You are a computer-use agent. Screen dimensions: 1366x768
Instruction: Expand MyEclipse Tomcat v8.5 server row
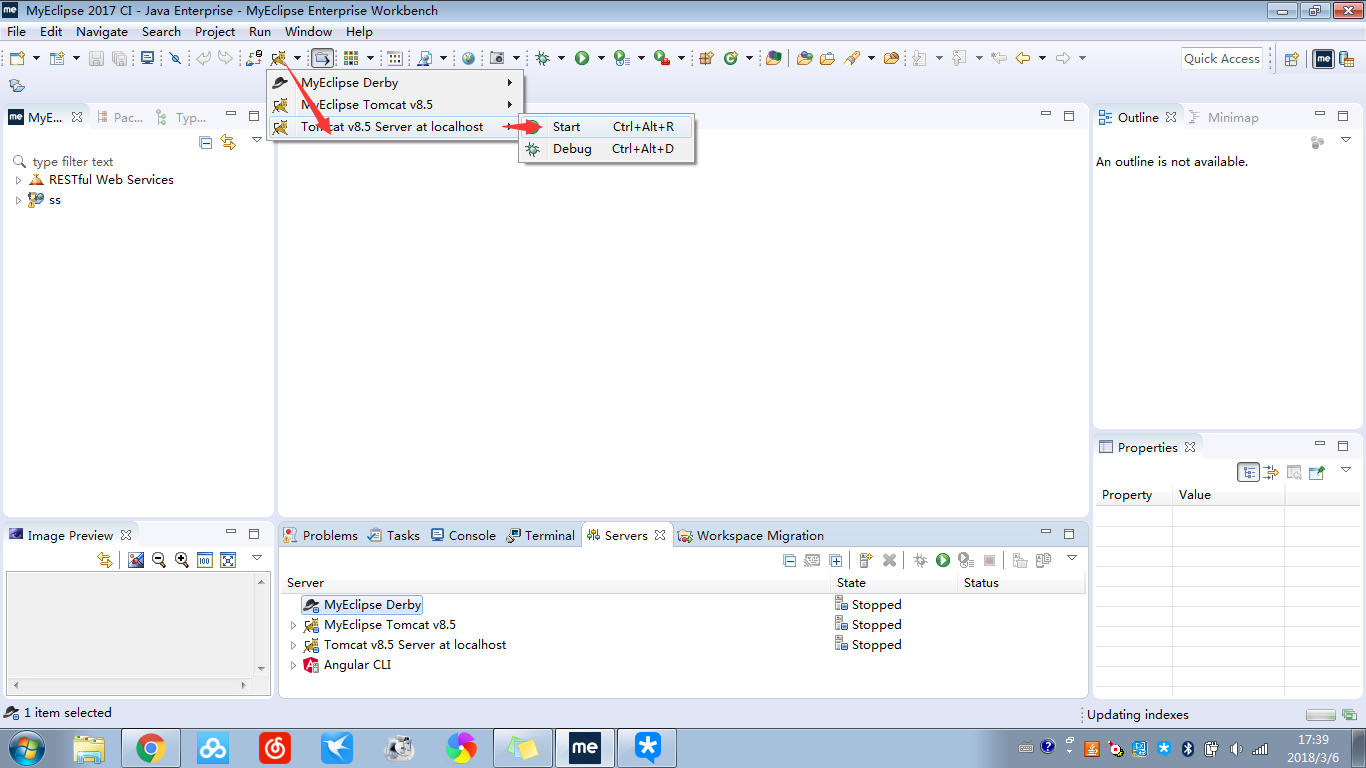293,625
